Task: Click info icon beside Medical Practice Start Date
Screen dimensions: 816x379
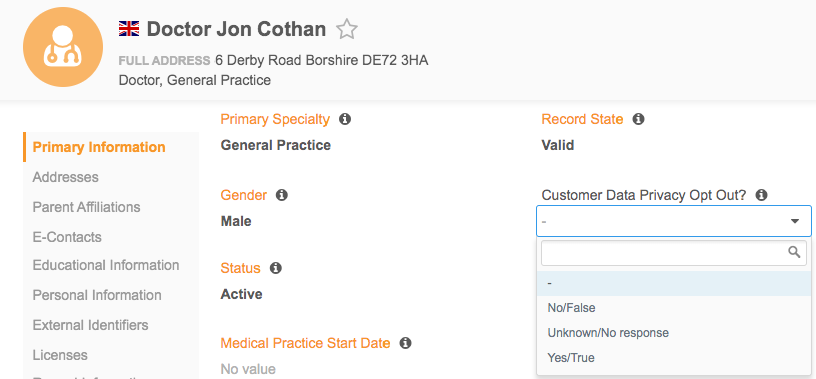Action: 405,343
